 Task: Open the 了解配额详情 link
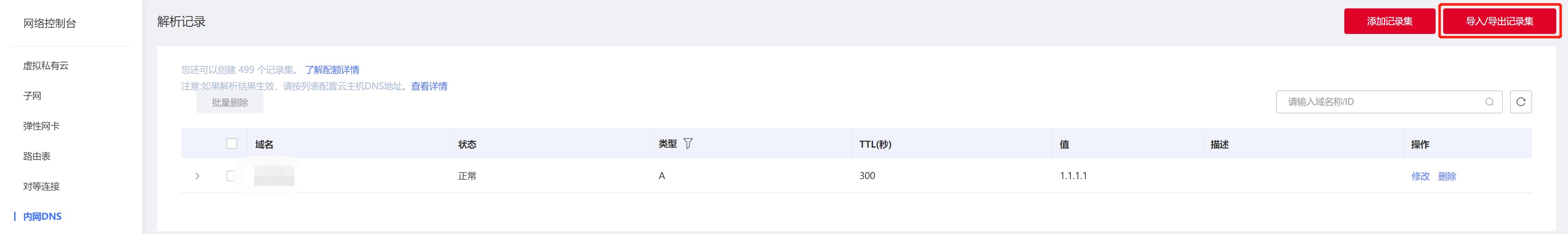coord(332,70)
